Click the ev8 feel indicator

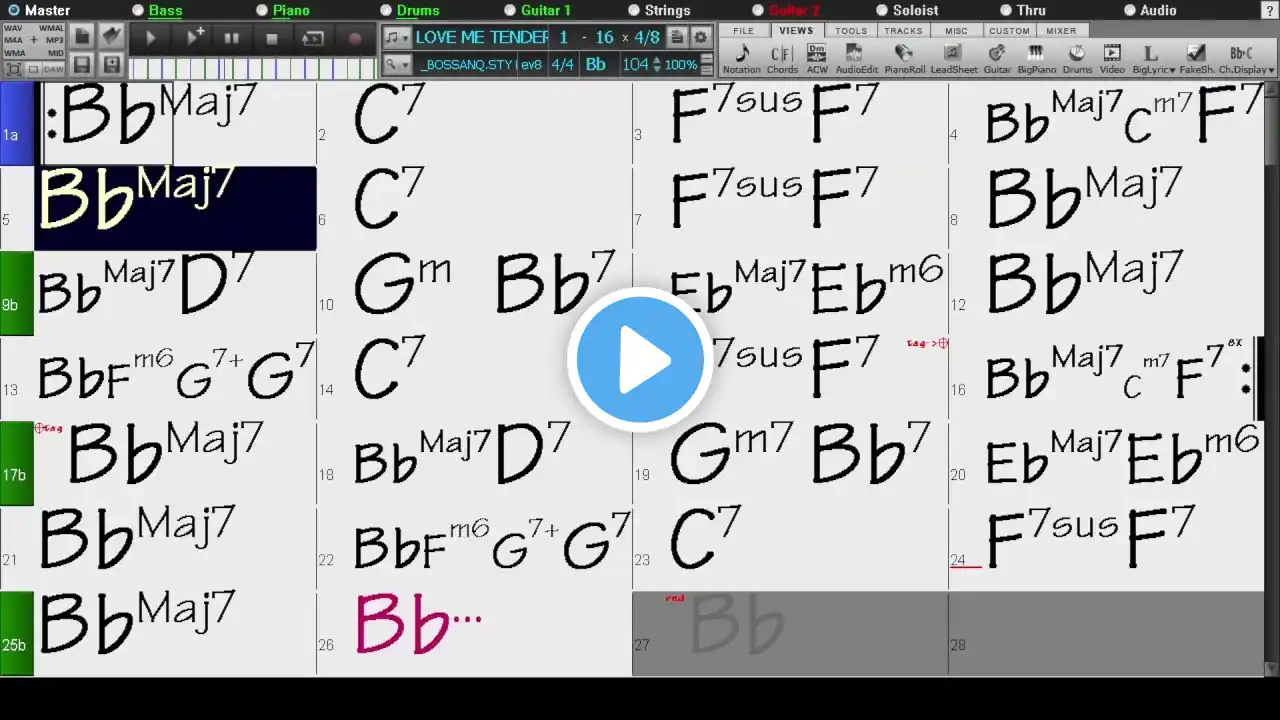click(531, 65)
